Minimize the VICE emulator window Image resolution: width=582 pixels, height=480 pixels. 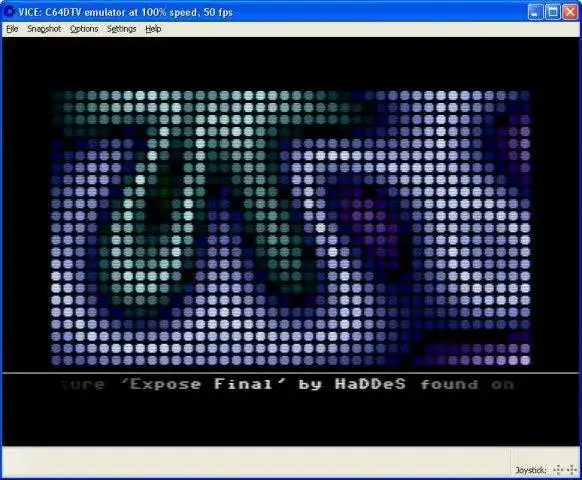[x=535, y=12]
